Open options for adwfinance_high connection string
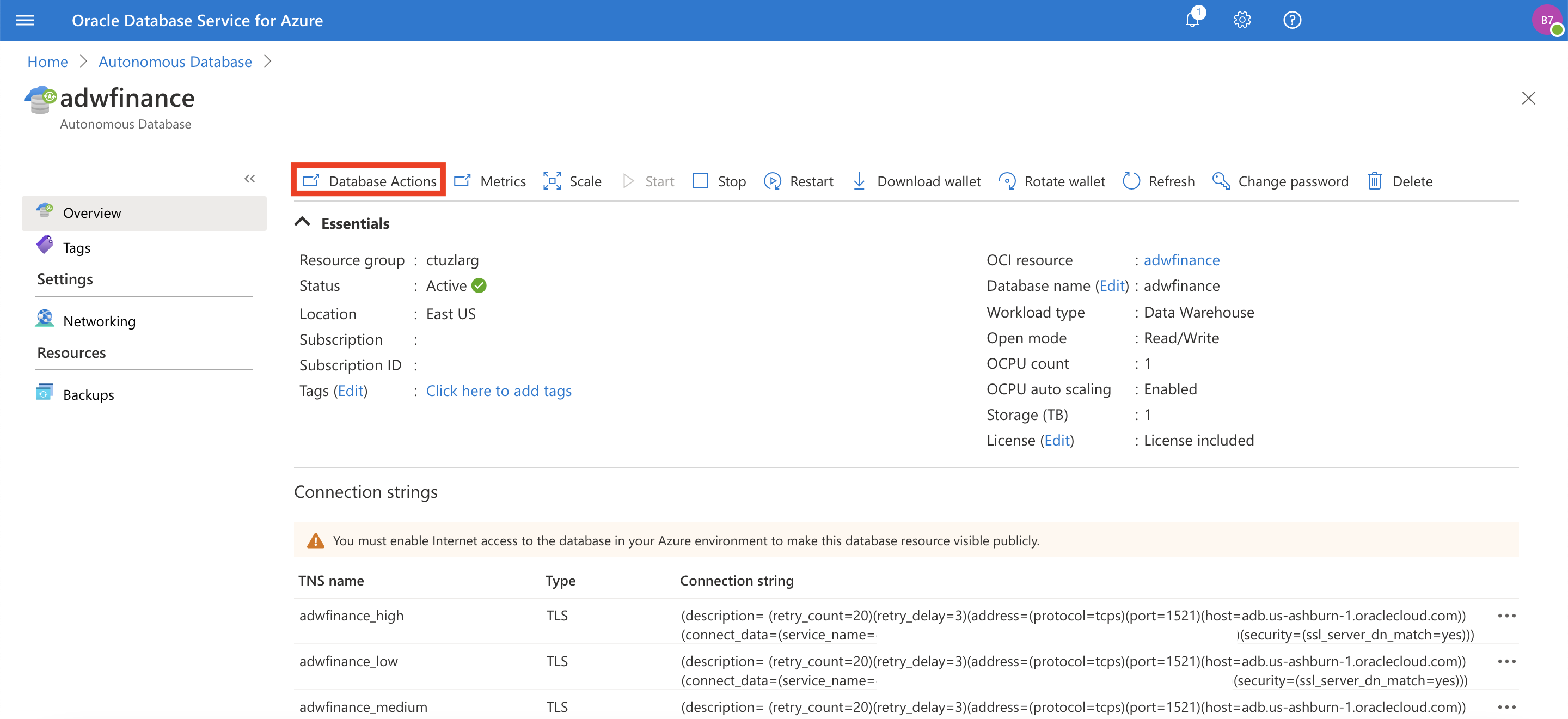 click(x=1507, y=615)
